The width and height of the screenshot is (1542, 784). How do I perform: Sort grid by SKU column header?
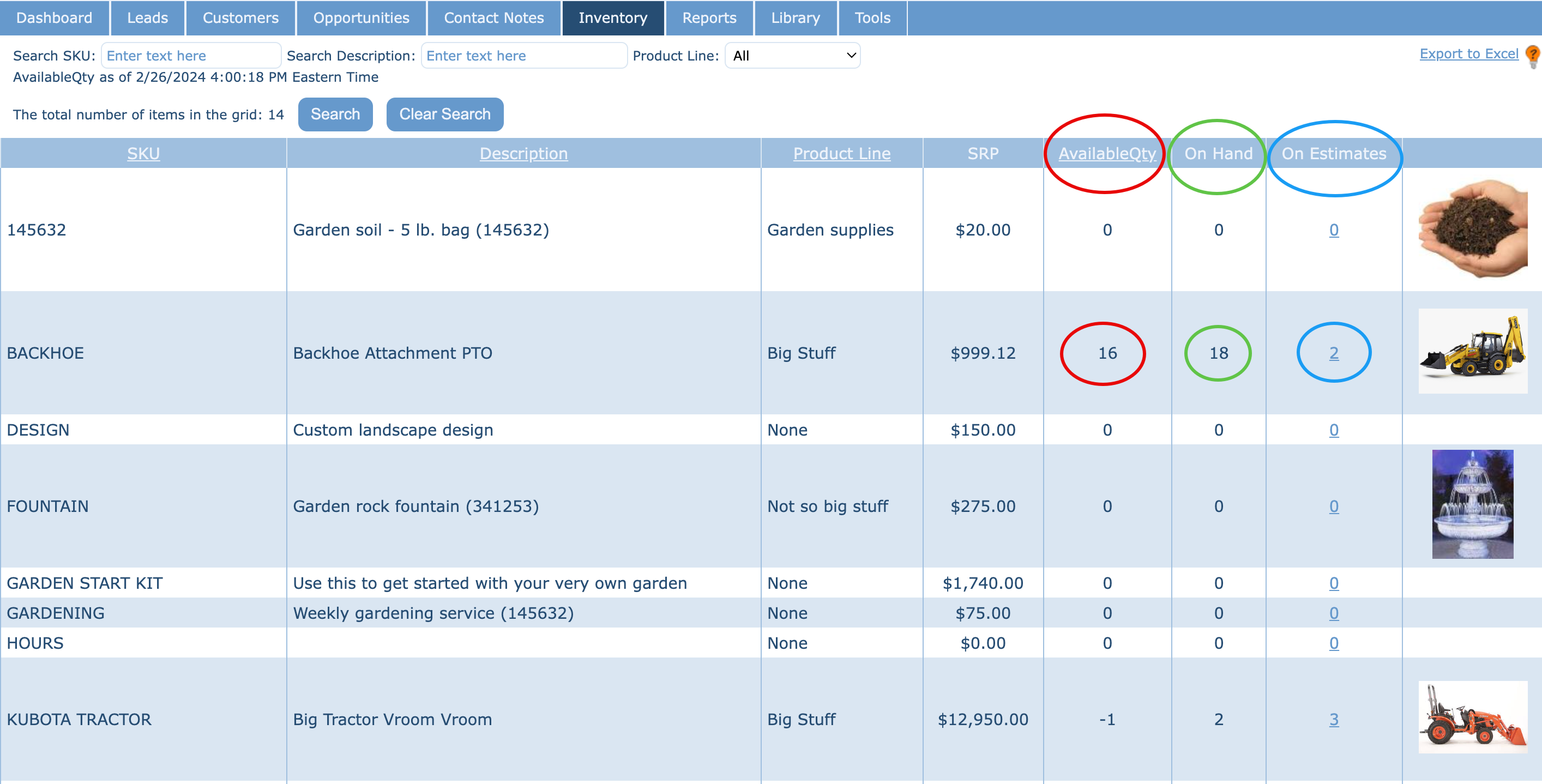(143, 154)
